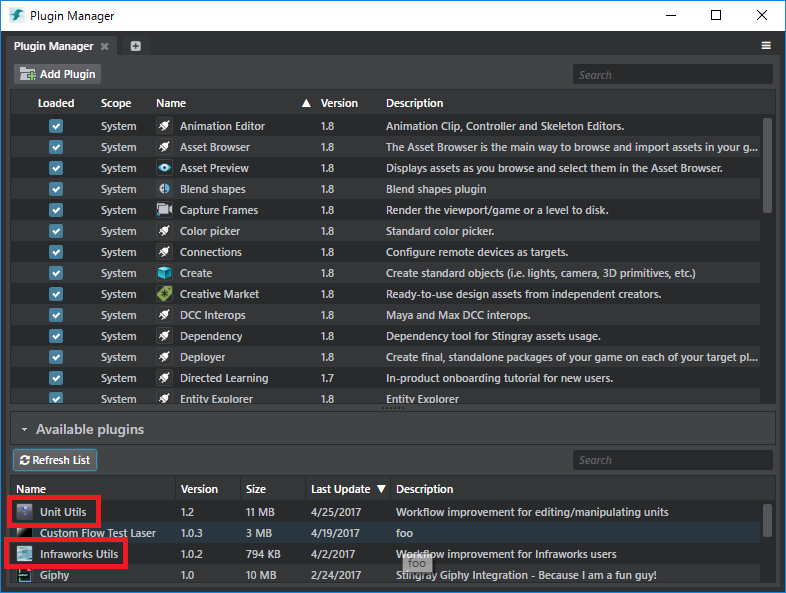The width and height of the screenshot is (786, 593).
Task: Click the Directed Learning plugin icon
Action: tap(164, 378)
